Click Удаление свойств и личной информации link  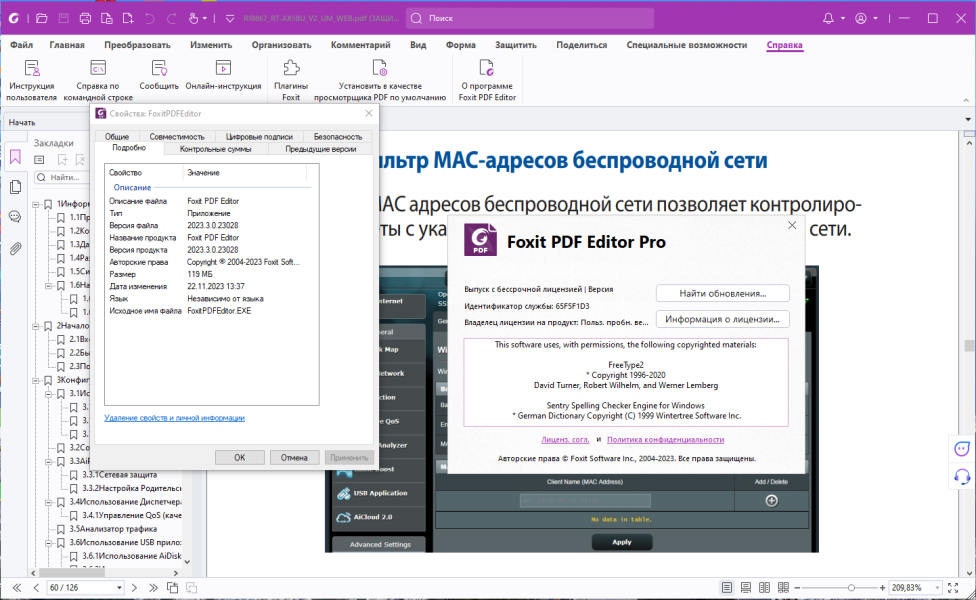(x=174, y=418)
